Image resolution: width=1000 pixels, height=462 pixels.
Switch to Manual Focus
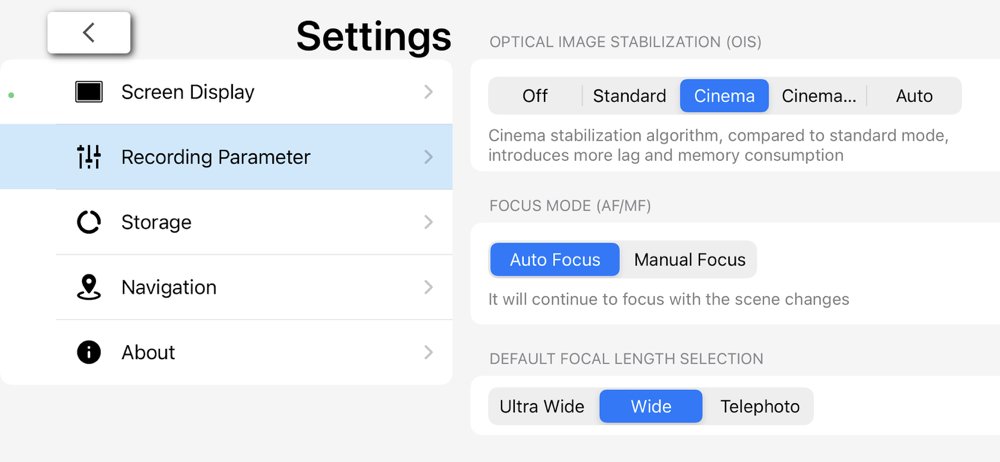[689, 260]
